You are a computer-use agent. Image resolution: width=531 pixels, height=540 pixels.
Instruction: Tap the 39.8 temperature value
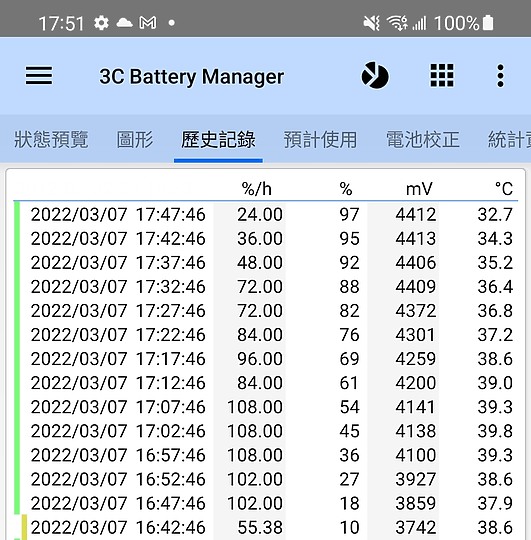[x=496, y=431]
